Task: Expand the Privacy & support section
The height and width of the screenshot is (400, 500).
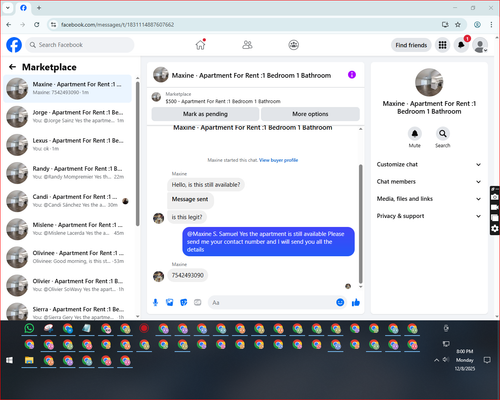Action: coord(429,216)
